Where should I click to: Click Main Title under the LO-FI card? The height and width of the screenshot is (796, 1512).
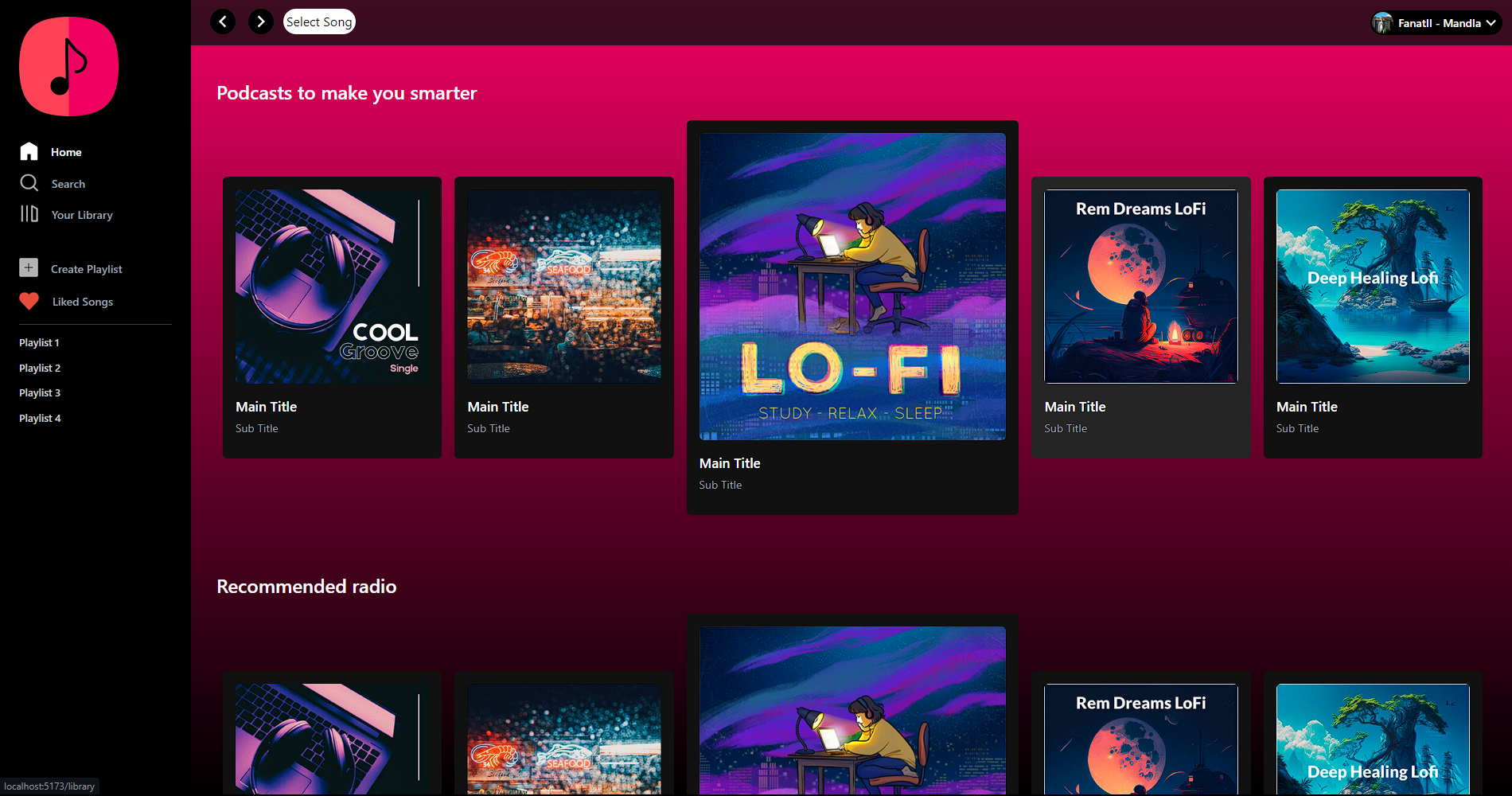730,463
